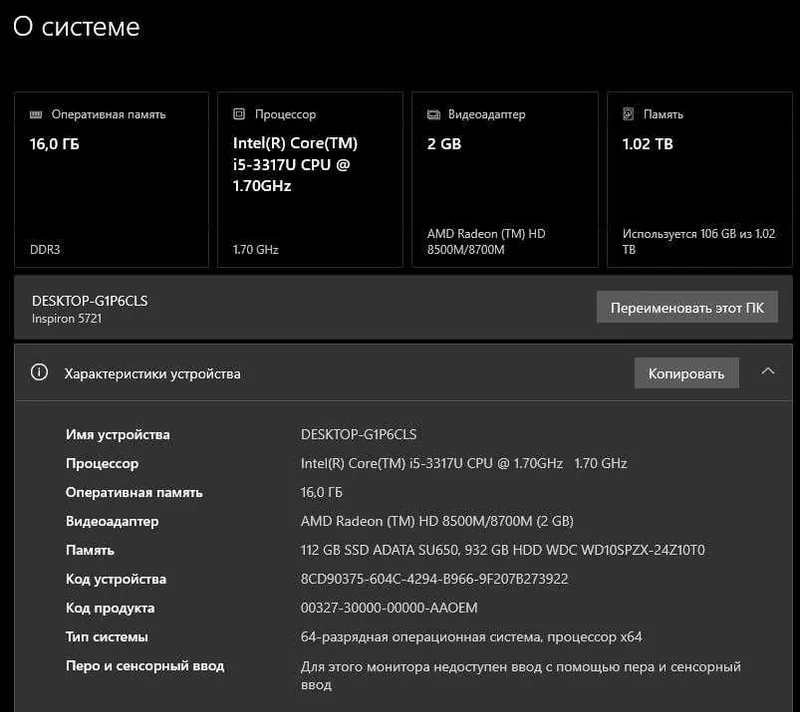This screenshot has width=800, height=712.
Task: Click the Характеристики устройства header
Action: coord(152,374)
